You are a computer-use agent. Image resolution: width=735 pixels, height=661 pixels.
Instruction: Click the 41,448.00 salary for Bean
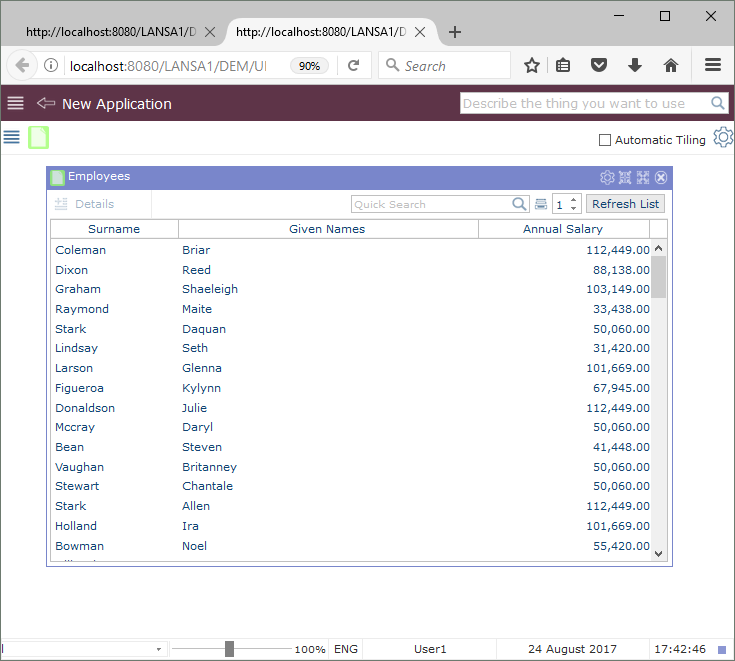coord(621,447)
